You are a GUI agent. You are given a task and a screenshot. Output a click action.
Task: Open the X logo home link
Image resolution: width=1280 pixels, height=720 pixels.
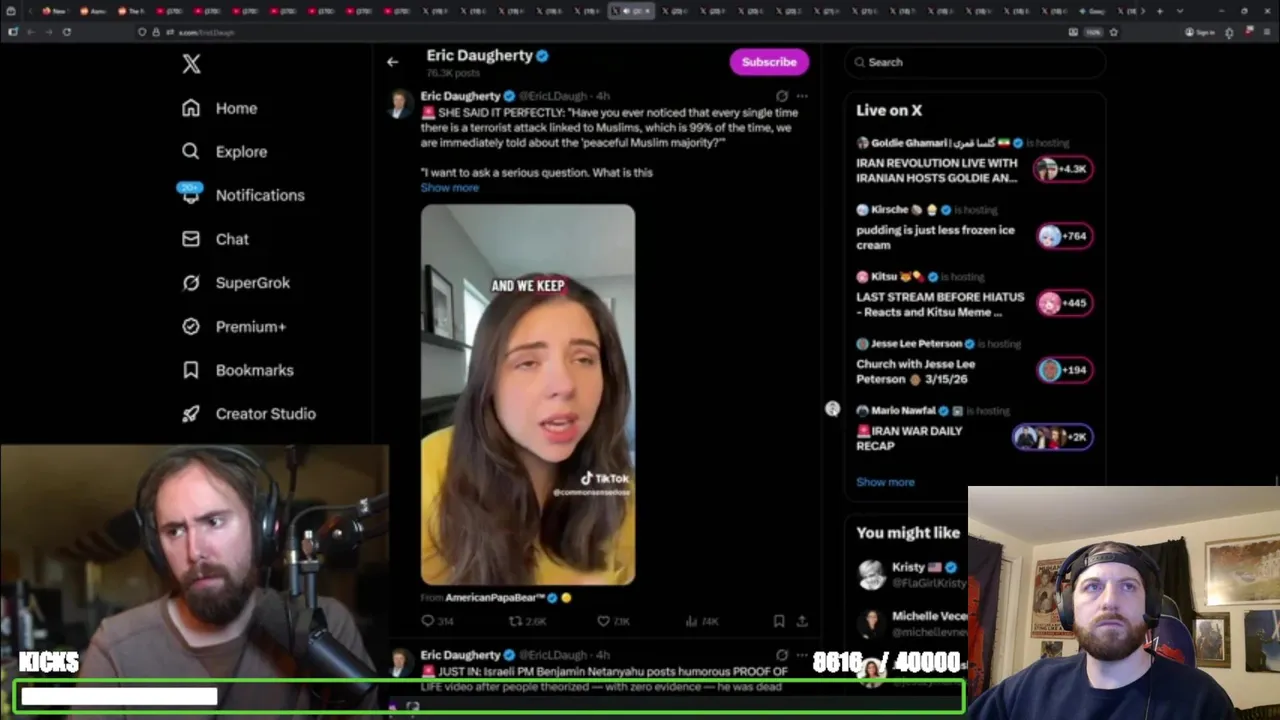point(191,64)
